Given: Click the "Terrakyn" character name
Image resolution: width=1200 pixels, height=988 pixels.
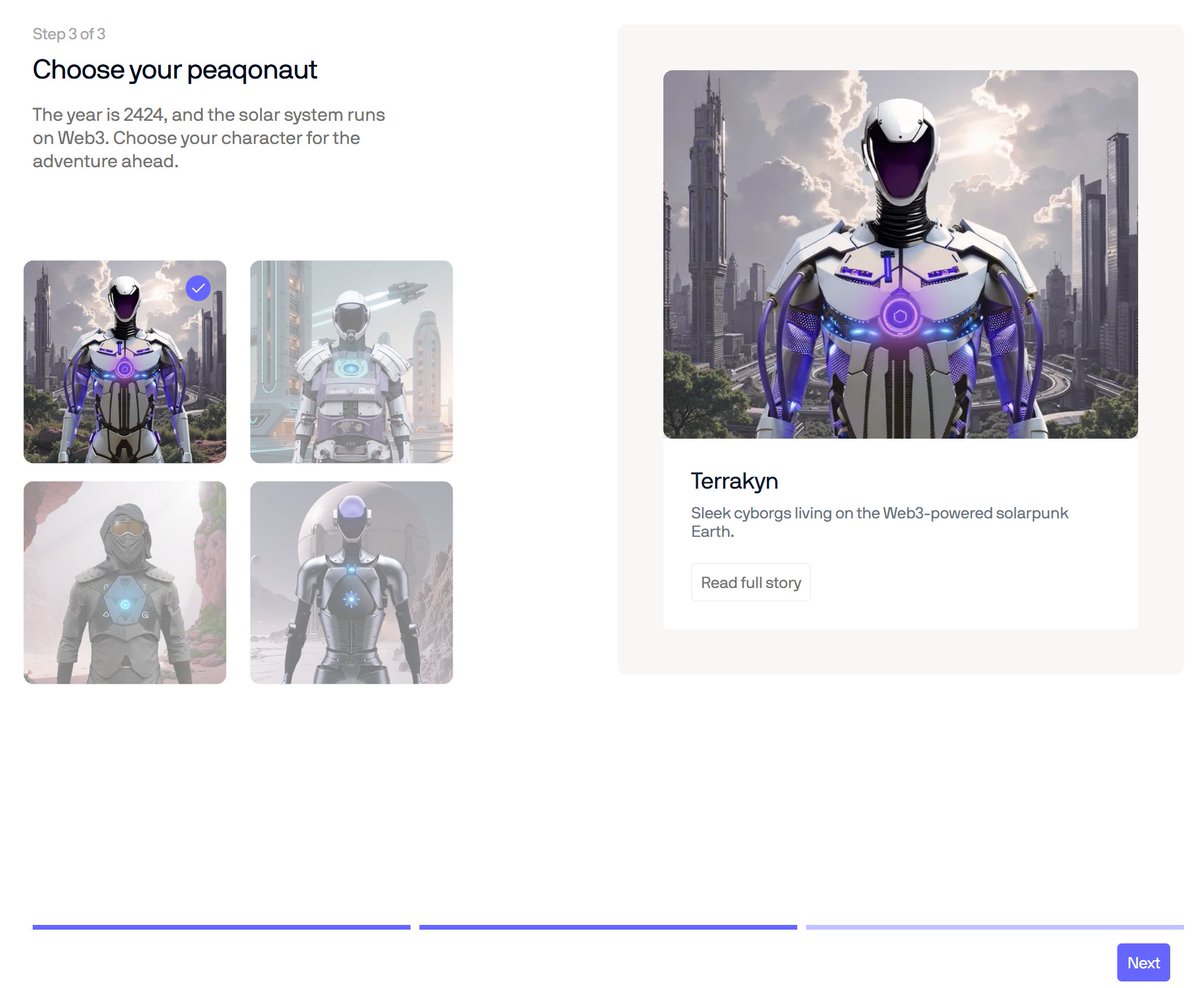Looking at the screenshot, I should [x=735, y=481].
